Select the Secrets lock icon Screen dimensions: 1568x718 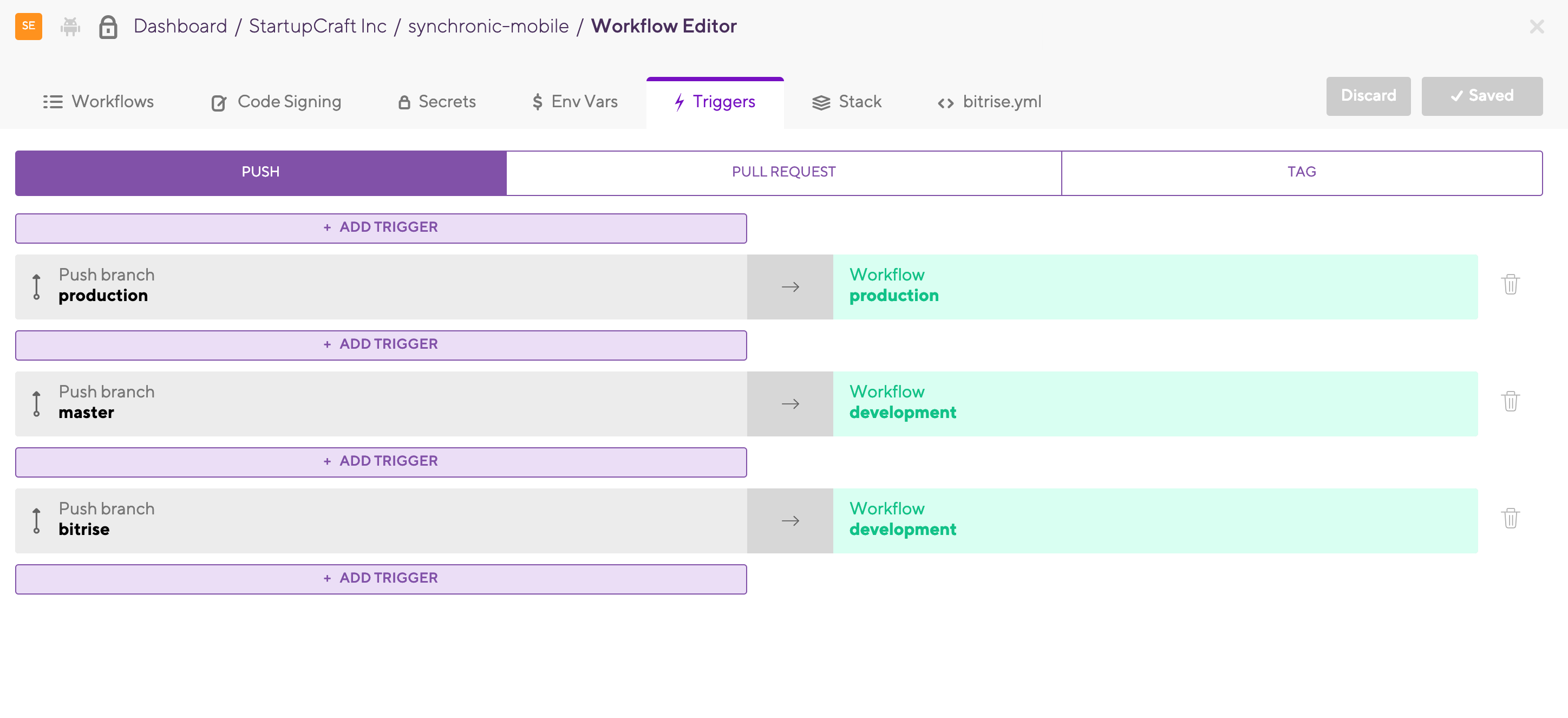click(x=404, y=102)
